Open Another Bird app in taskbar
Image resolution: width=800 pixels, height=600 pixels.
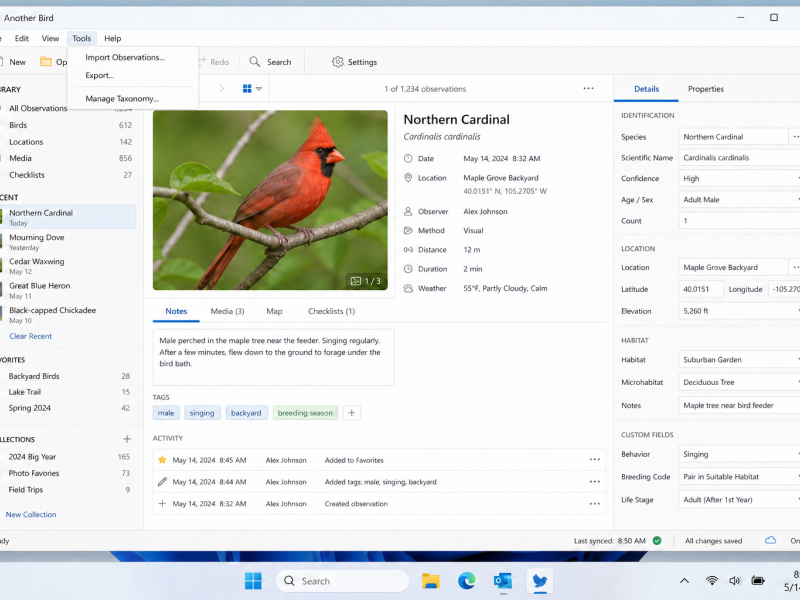(x=540, y=581)
